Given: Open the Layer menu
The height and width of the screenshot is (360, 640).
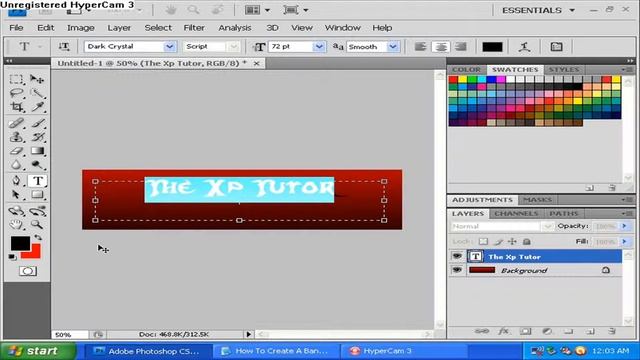Looking at the screenshot, I should click(119, 28).
